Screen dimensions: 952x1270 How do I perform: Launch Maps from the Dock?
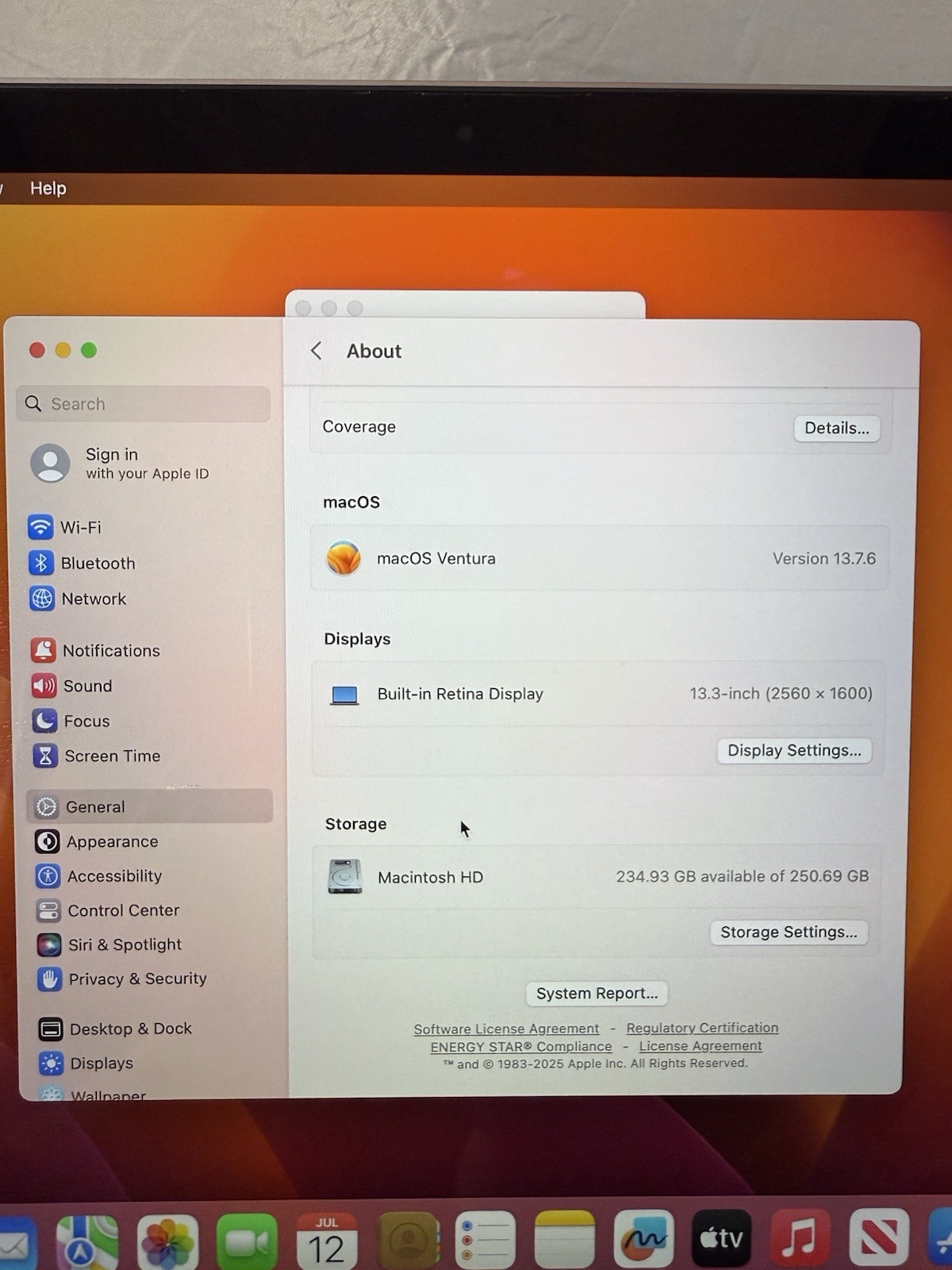(87, 1242)
